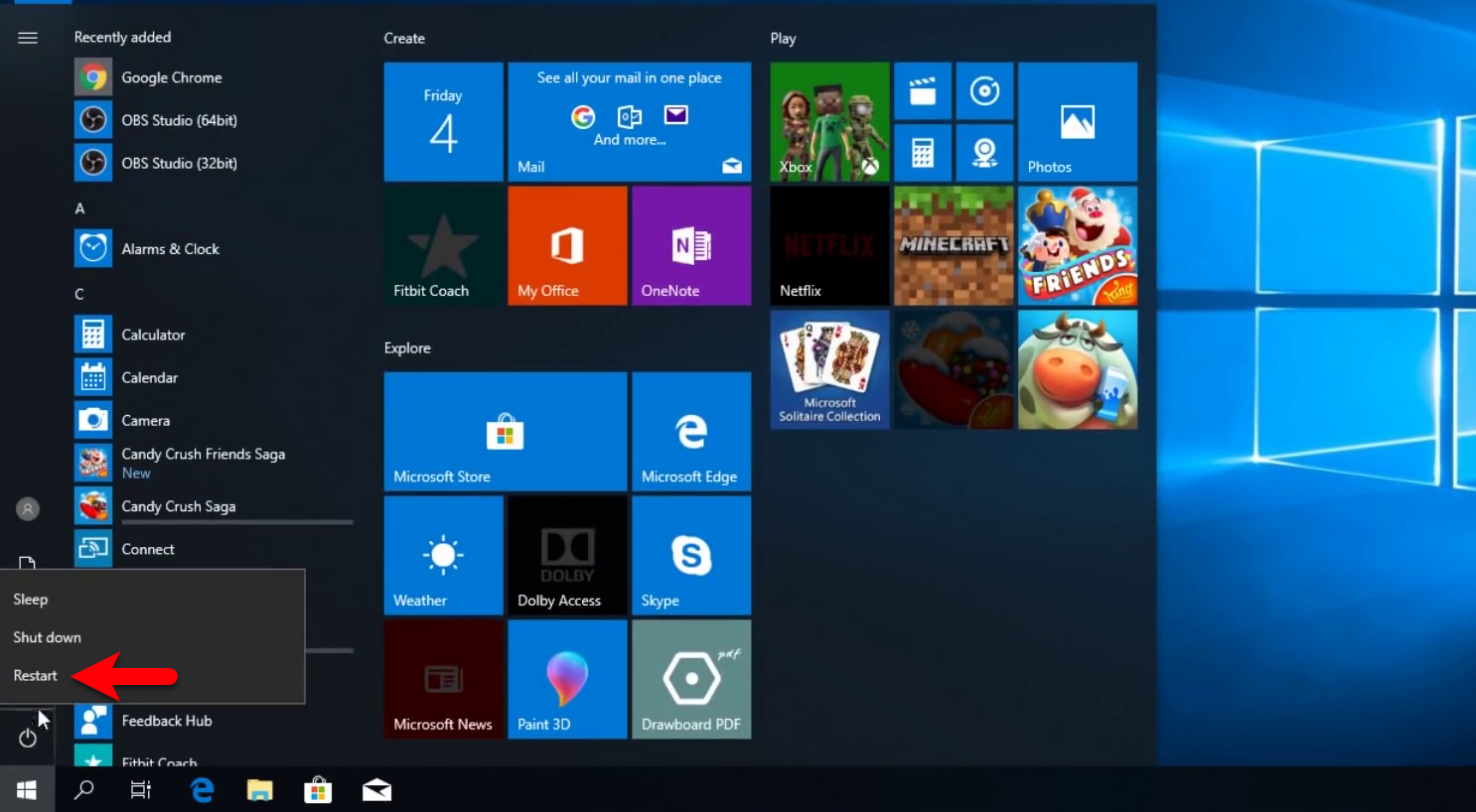The height and width of the screenshot is (812, 1476).
Task: Open the Skype tile
Action: 691,556
